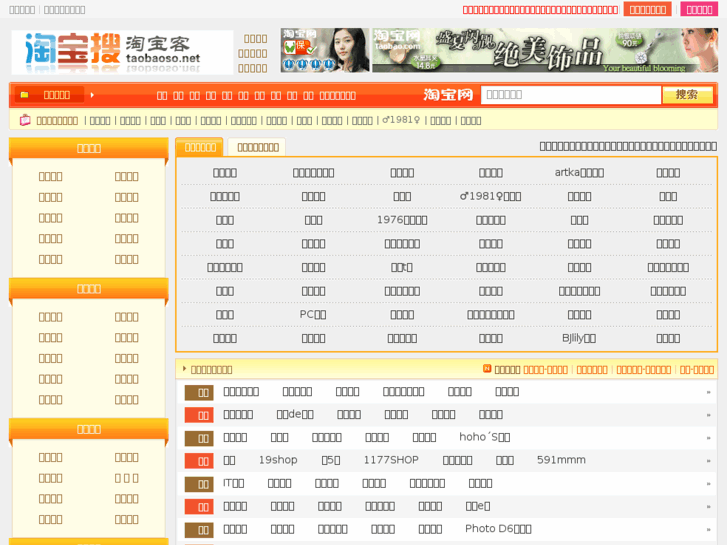Open the 591mmm link

(x=561, y=460)
